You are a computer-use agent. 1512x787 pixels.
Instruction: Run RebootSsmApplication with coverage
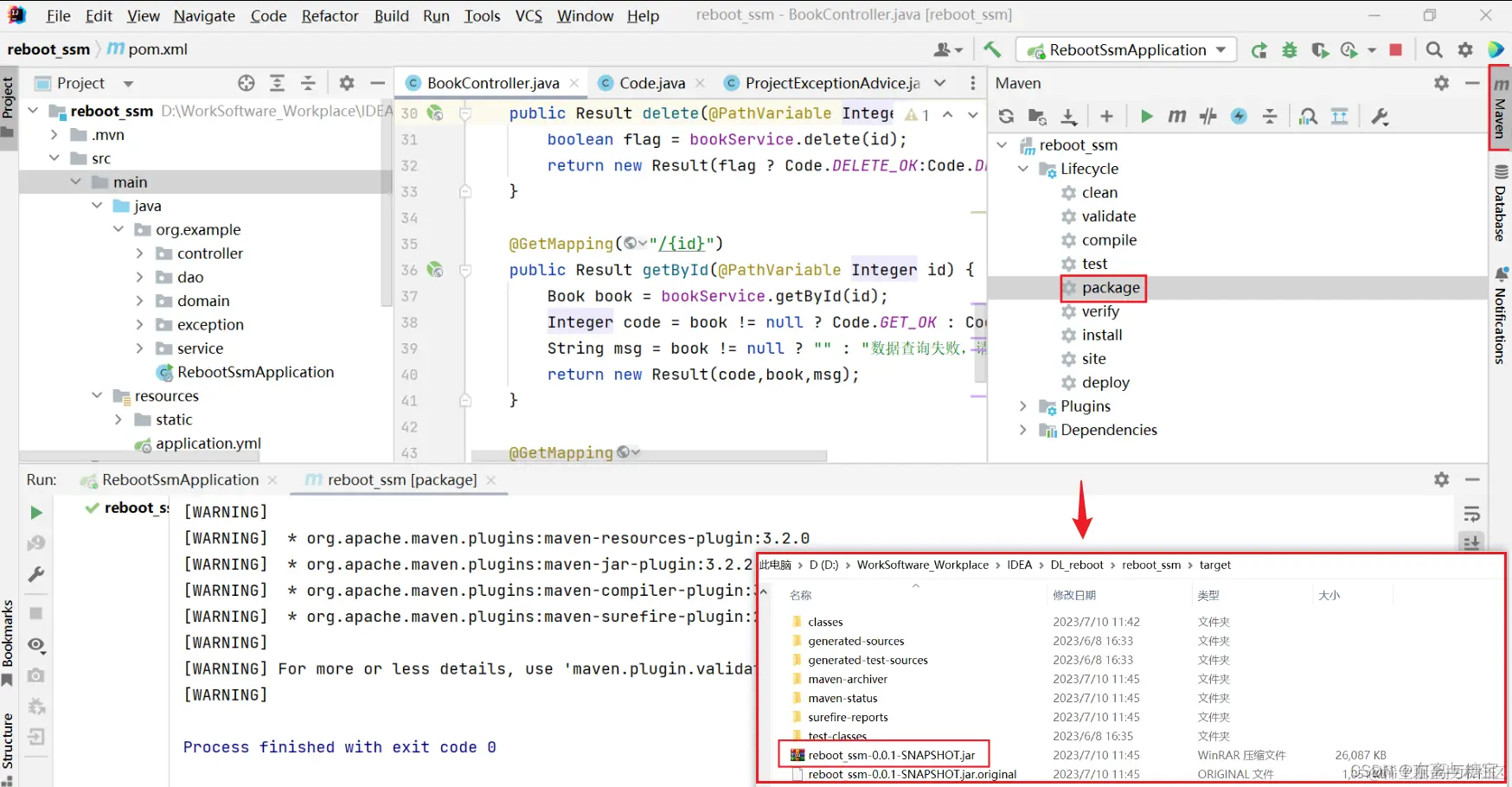(1319, 50)
